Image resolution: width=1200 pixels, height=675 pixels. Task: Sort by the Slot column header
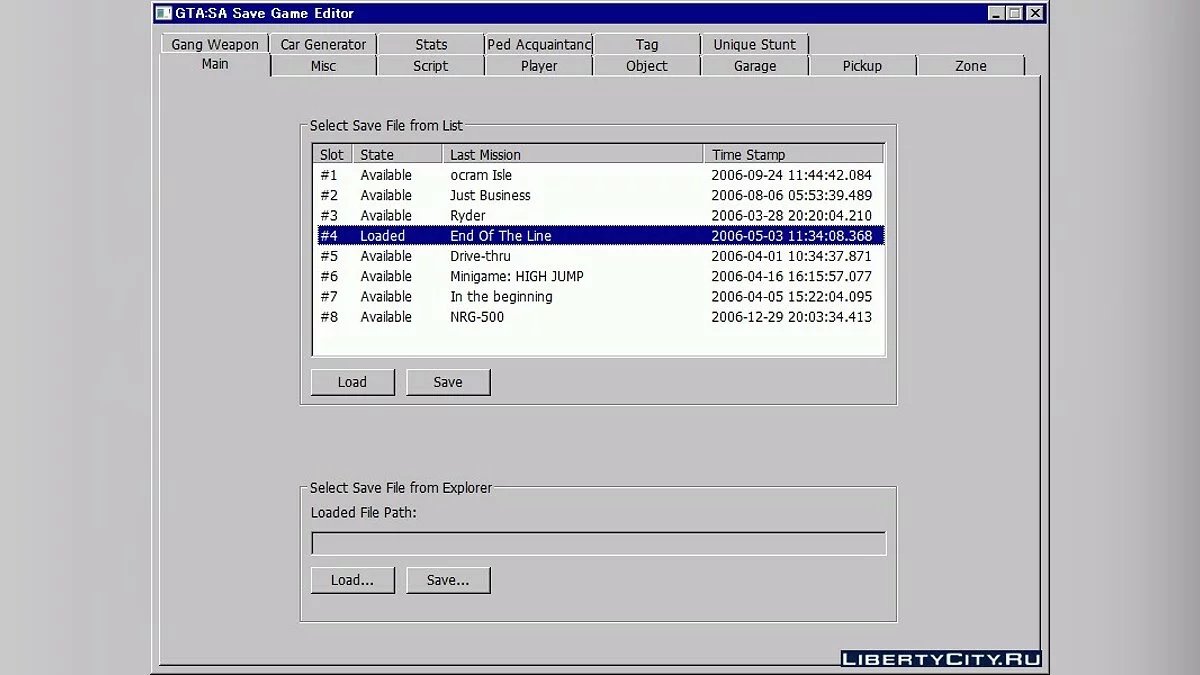point(333,154)
